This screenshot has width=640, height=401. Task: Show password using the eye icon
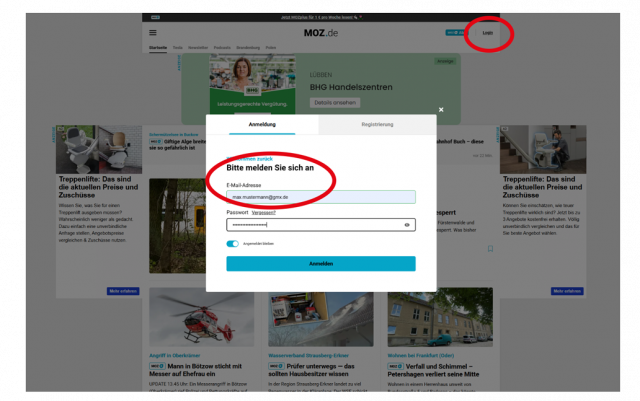[407, 225]
